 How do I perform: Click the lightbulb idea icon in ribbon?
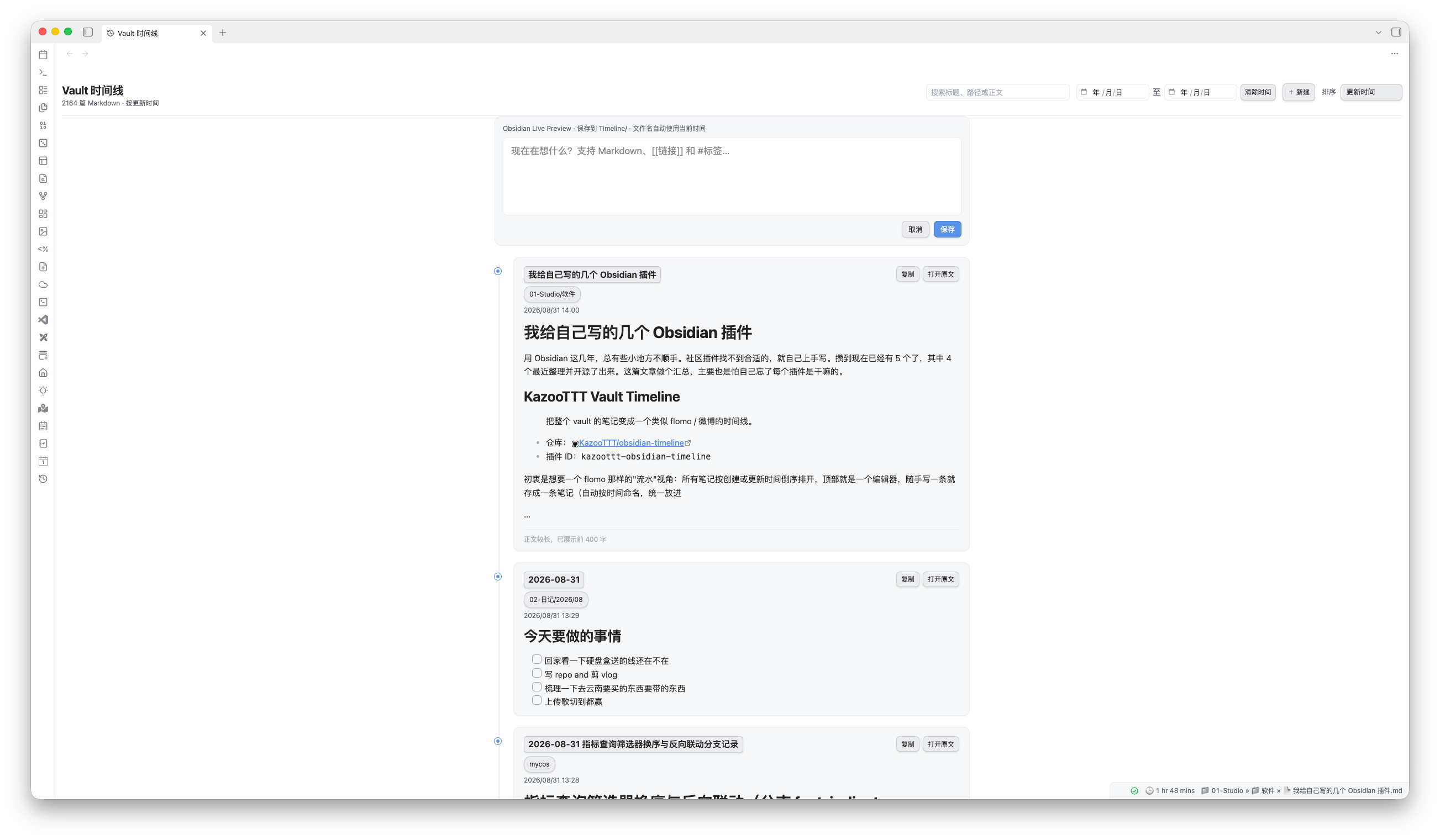43,391
